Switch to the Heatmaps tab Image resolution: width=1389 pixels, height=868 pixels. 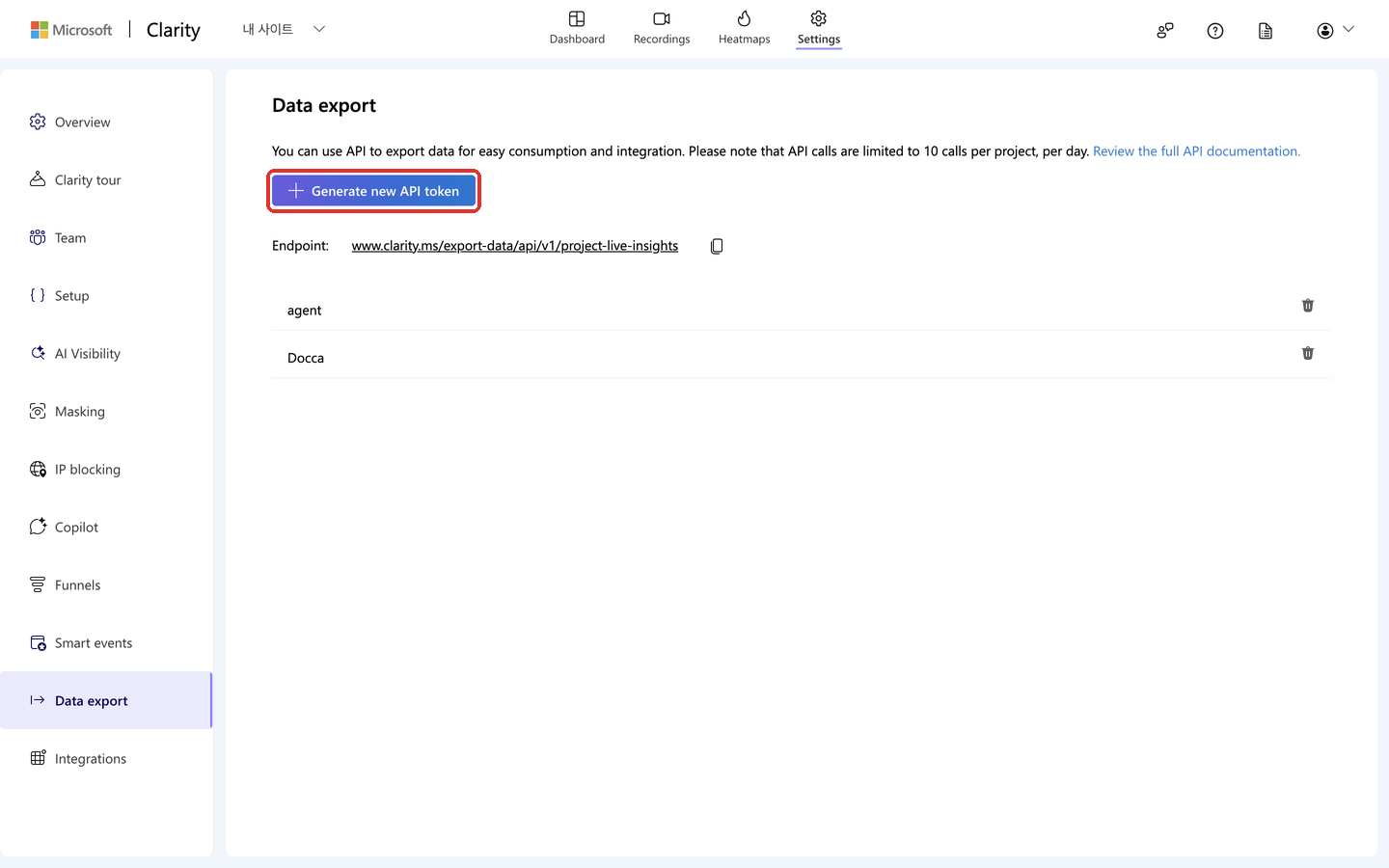coord(744,28)
